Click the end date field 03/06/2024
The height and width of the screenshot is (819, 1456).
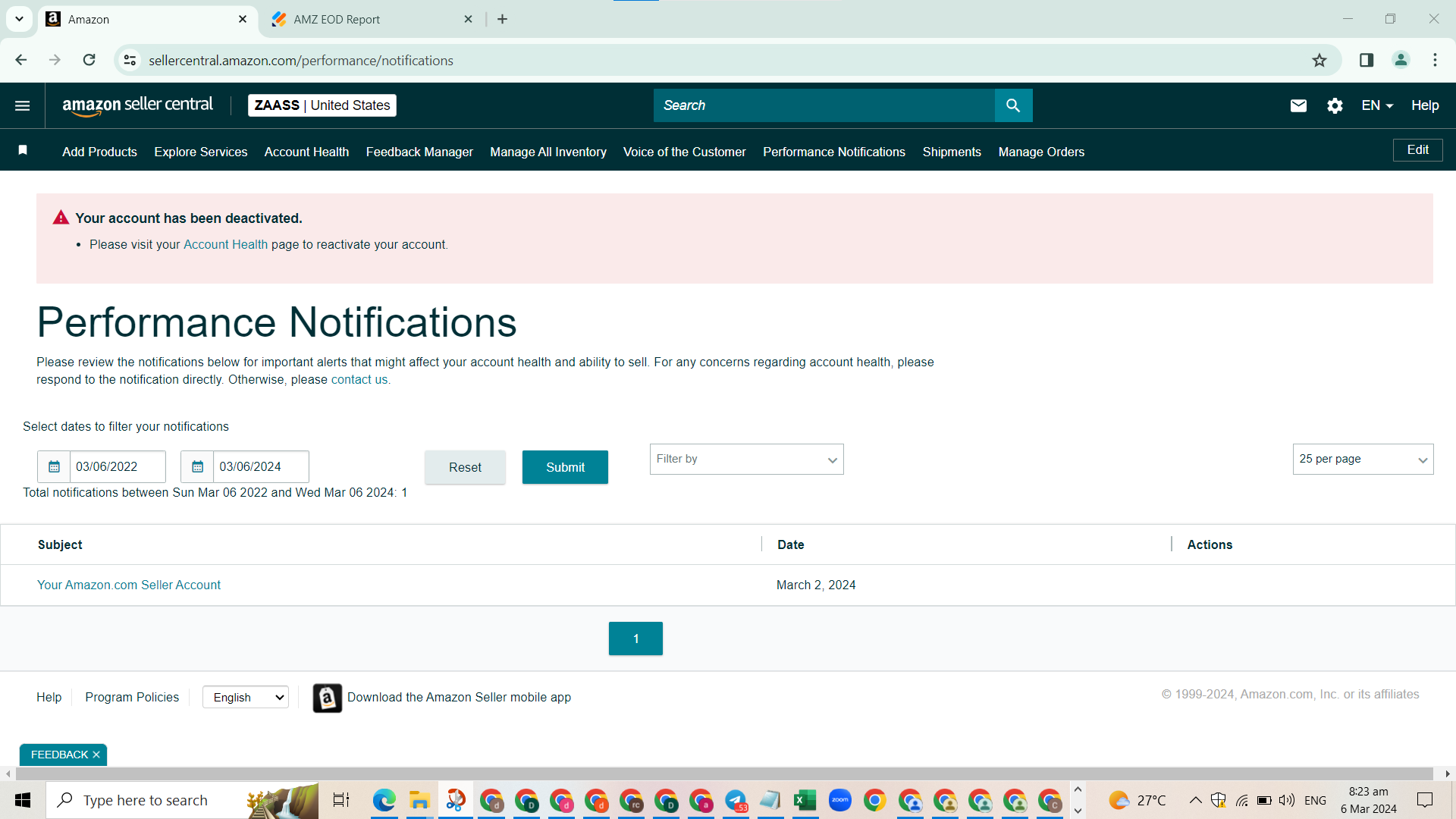[261, 466]
